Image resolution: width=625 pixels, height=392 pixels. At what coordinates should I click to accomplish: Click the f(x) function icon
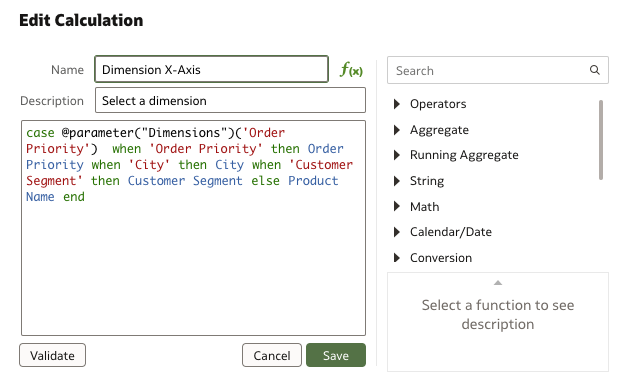pyautogui.click(x=351, y=69)
